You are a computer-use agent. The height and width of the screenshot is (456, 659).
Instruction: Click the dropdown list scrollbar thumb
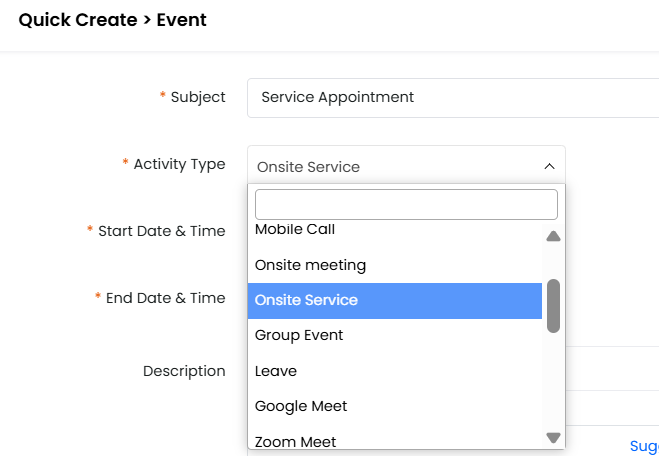point(553,305)
